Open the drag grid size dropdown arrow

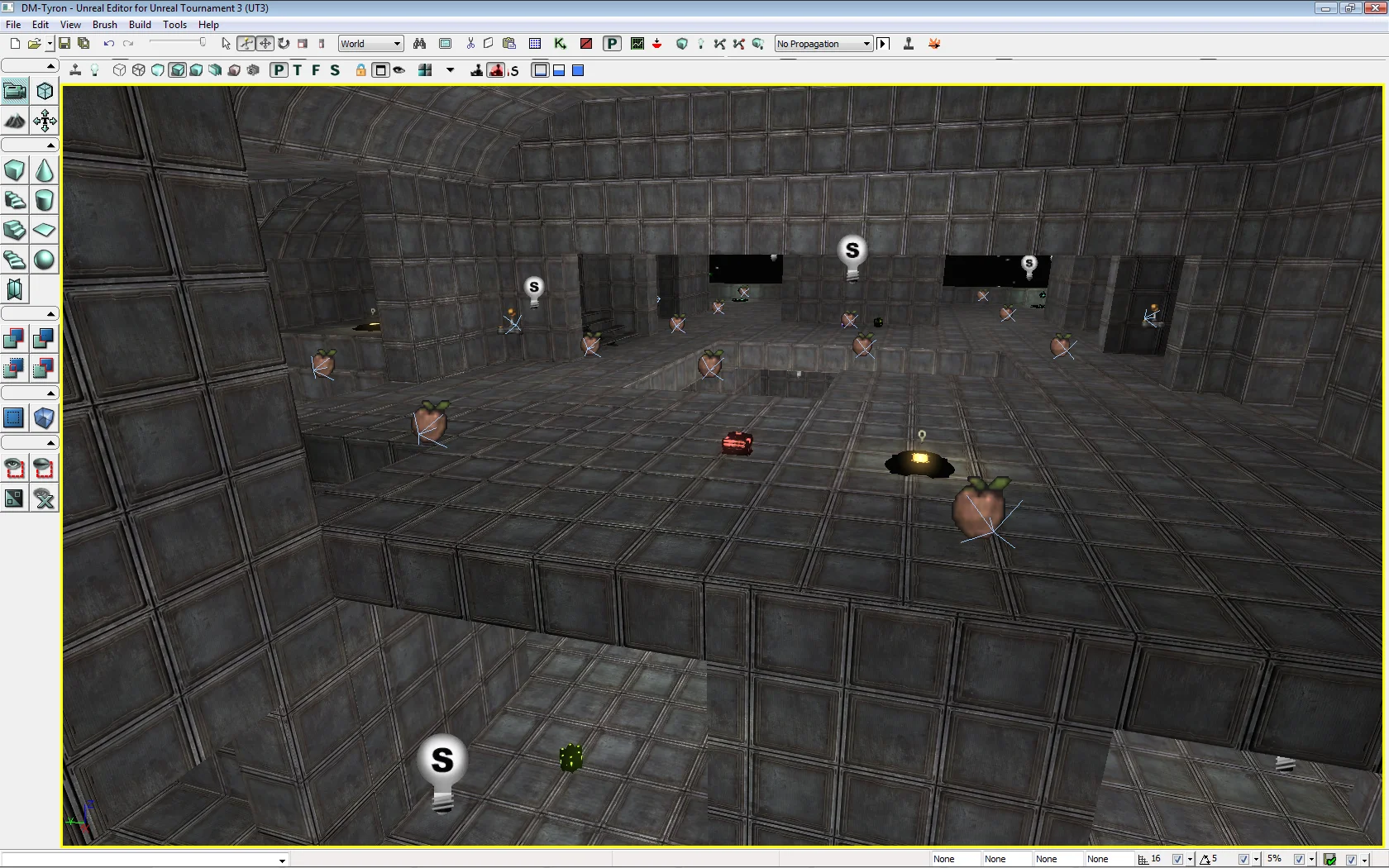[x=1191, y=860]
